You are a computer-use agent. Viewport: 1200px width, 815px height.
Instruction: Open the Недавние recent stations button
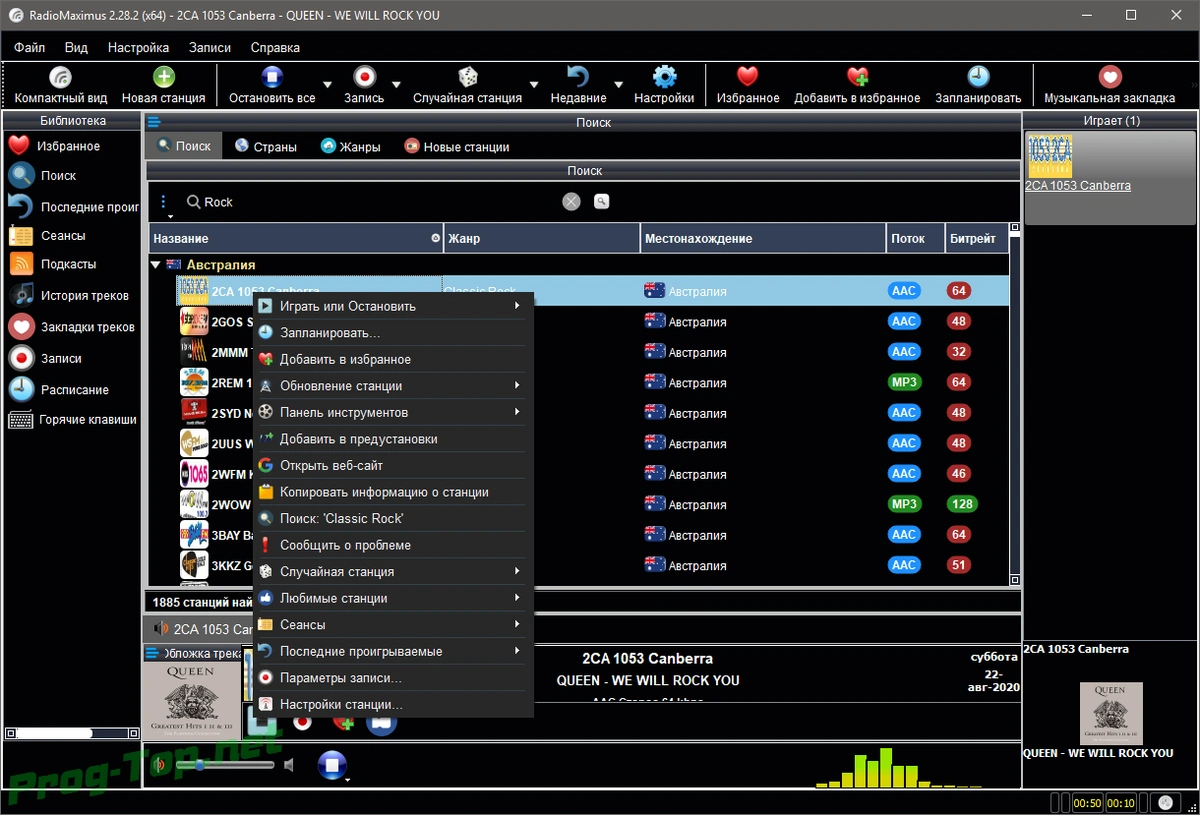click(x=578, y=85)
